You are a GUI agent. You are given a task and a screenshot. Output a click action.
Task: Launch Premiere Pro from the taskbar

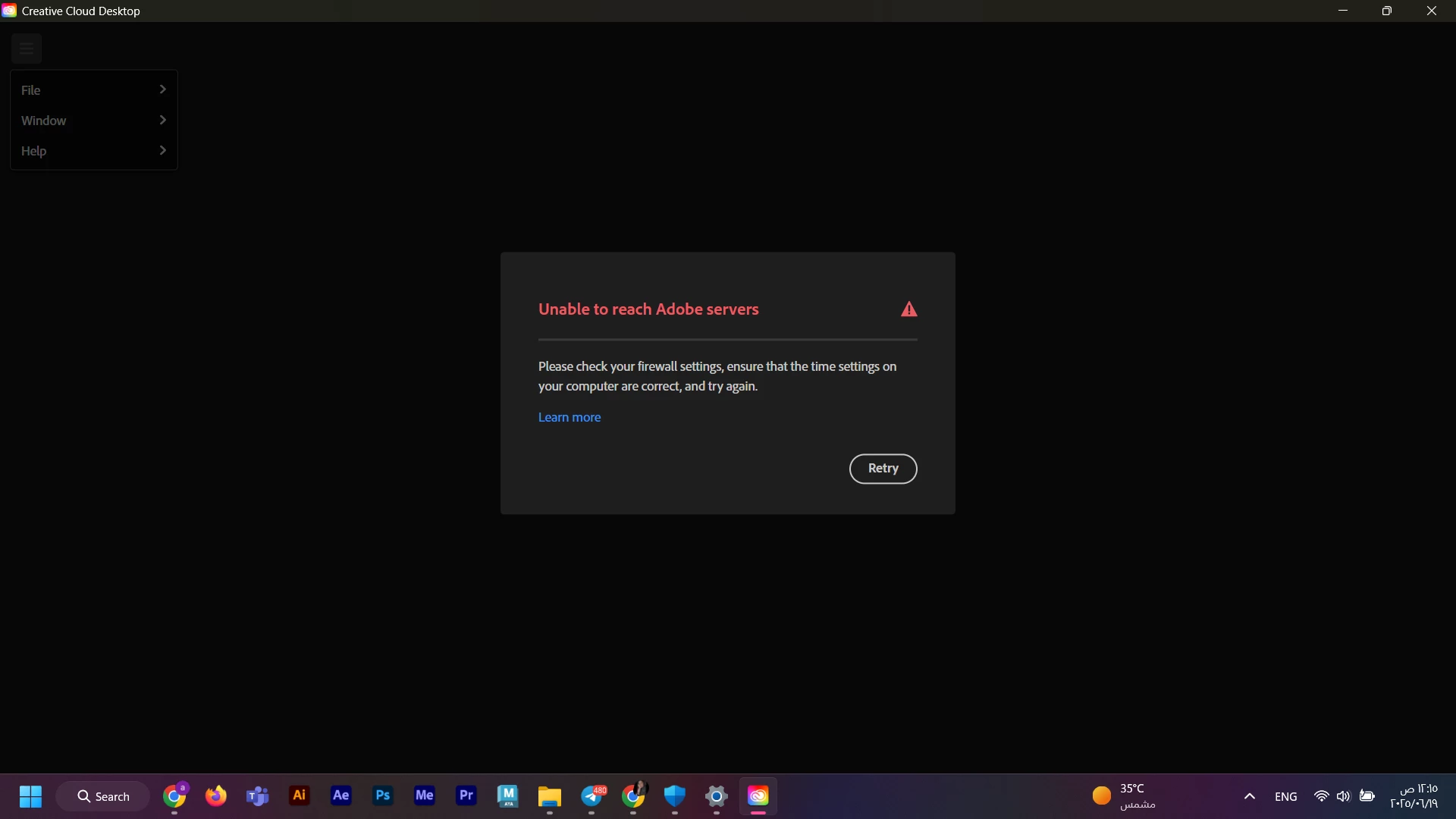coord(466,795)
